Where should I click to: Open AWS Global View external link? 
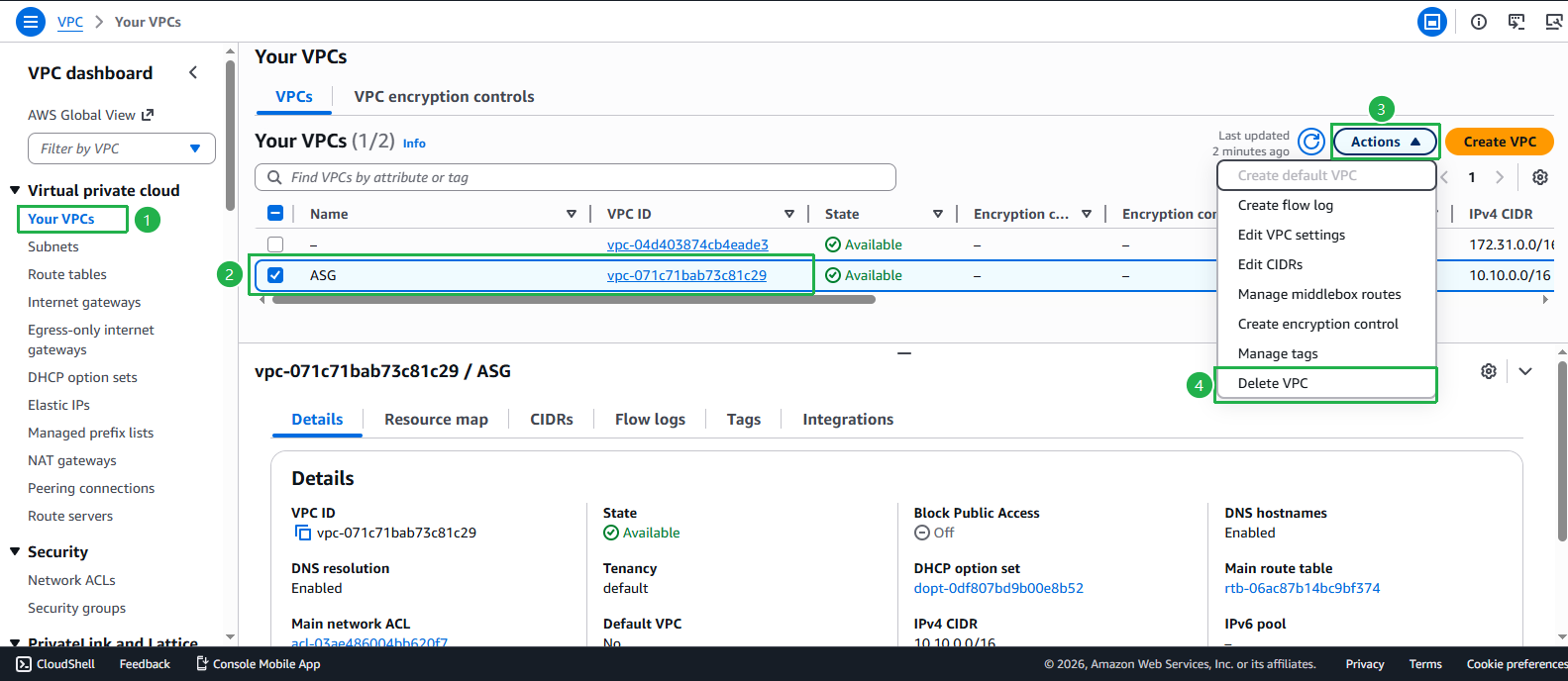pos(91,115)
